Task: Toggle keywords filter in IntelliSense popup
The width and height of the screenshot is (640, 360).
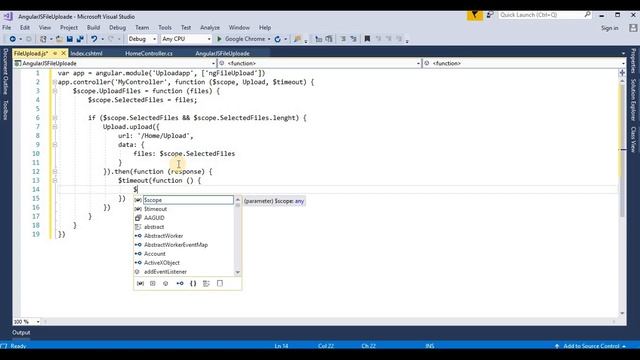Action: coord(206,283)
